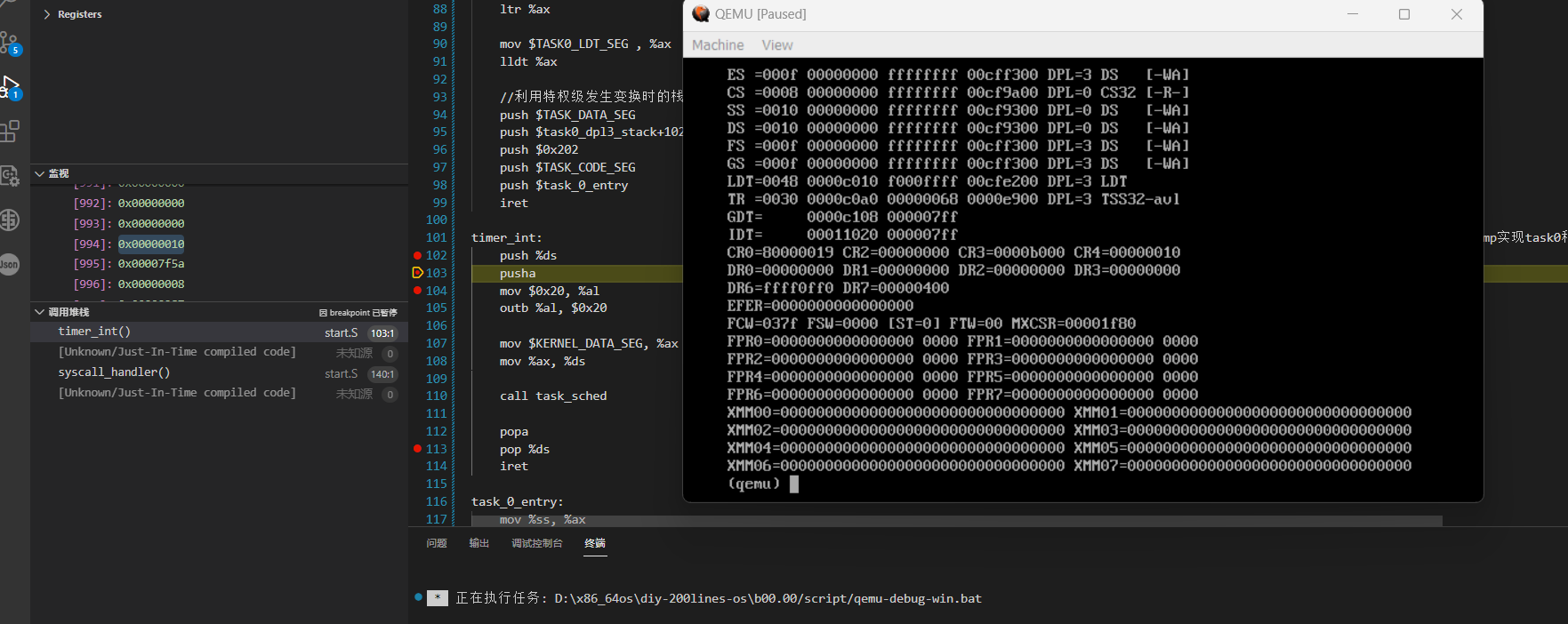Viewport: 1568px width, 624px height.
Task: Select the first Unknown/Just-In-Time compiled code frame
Action: [x=219, y=352]
